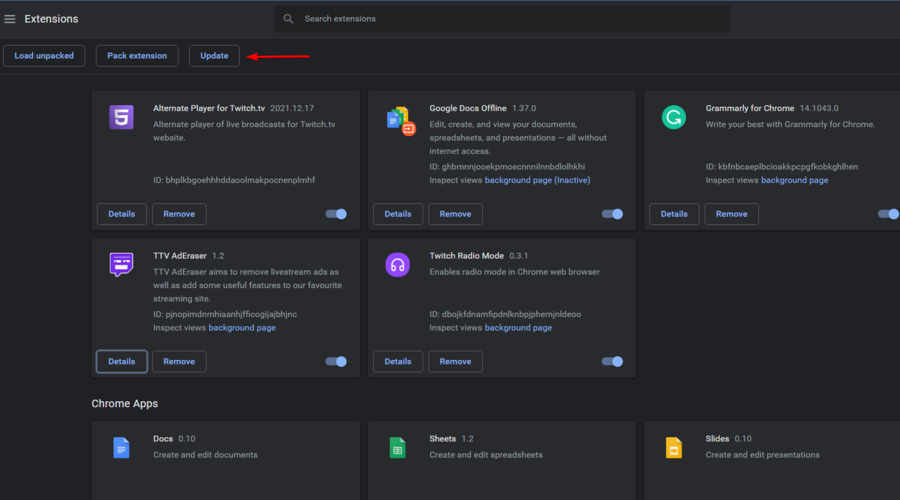Switch off the Grammarly for Chrome toggle
Screen dimensions: 900x500
point(888,214)
